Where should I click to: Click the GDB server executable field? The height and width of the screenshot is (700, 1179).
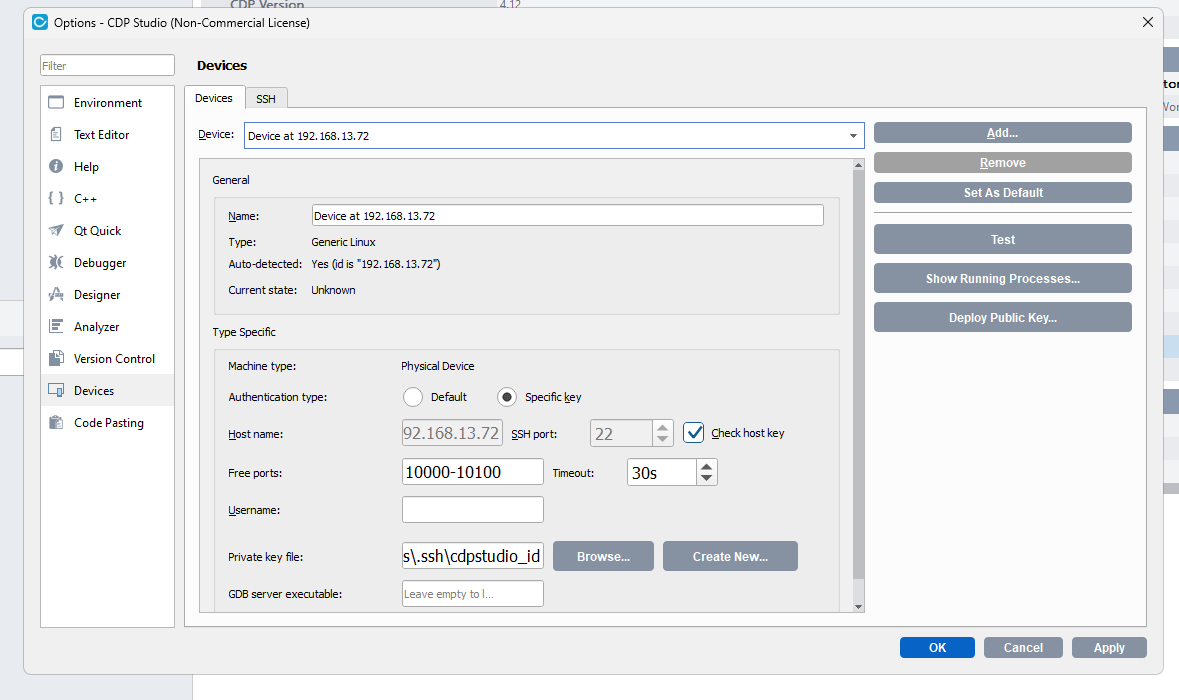click(x=472, y=594)
